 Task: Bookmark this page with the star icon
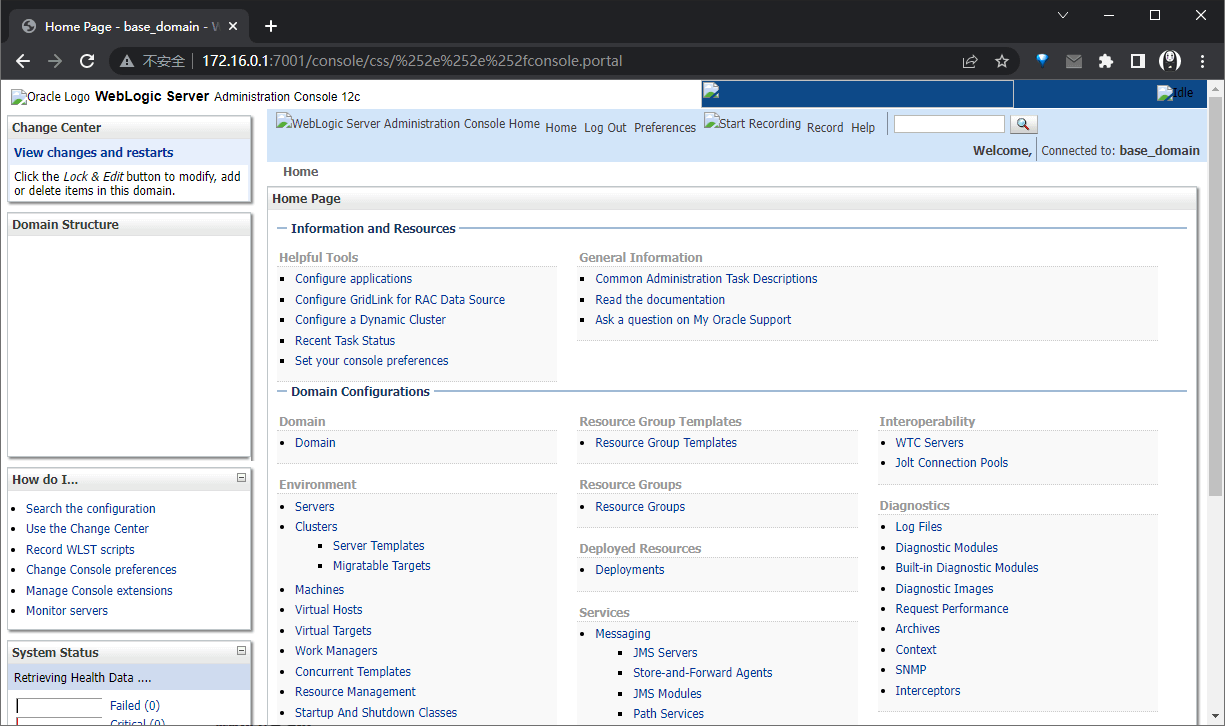point(1002,61)
